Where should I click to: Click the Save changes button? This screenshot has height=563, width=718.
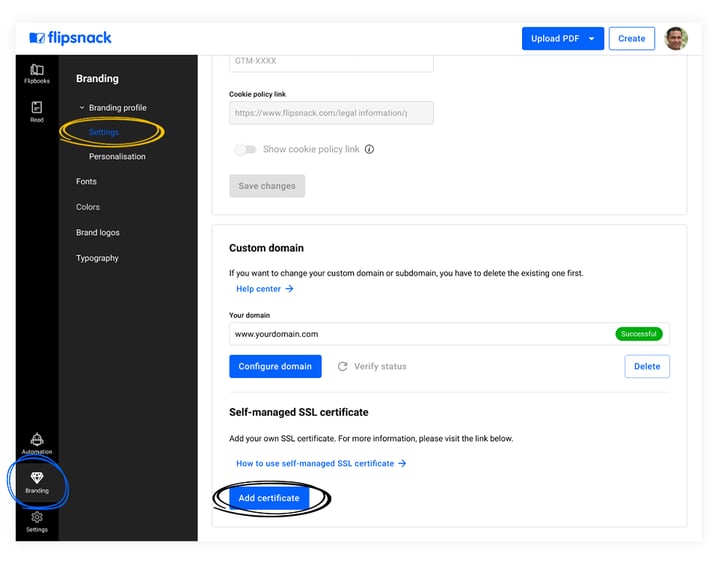[x=267, y=186]
